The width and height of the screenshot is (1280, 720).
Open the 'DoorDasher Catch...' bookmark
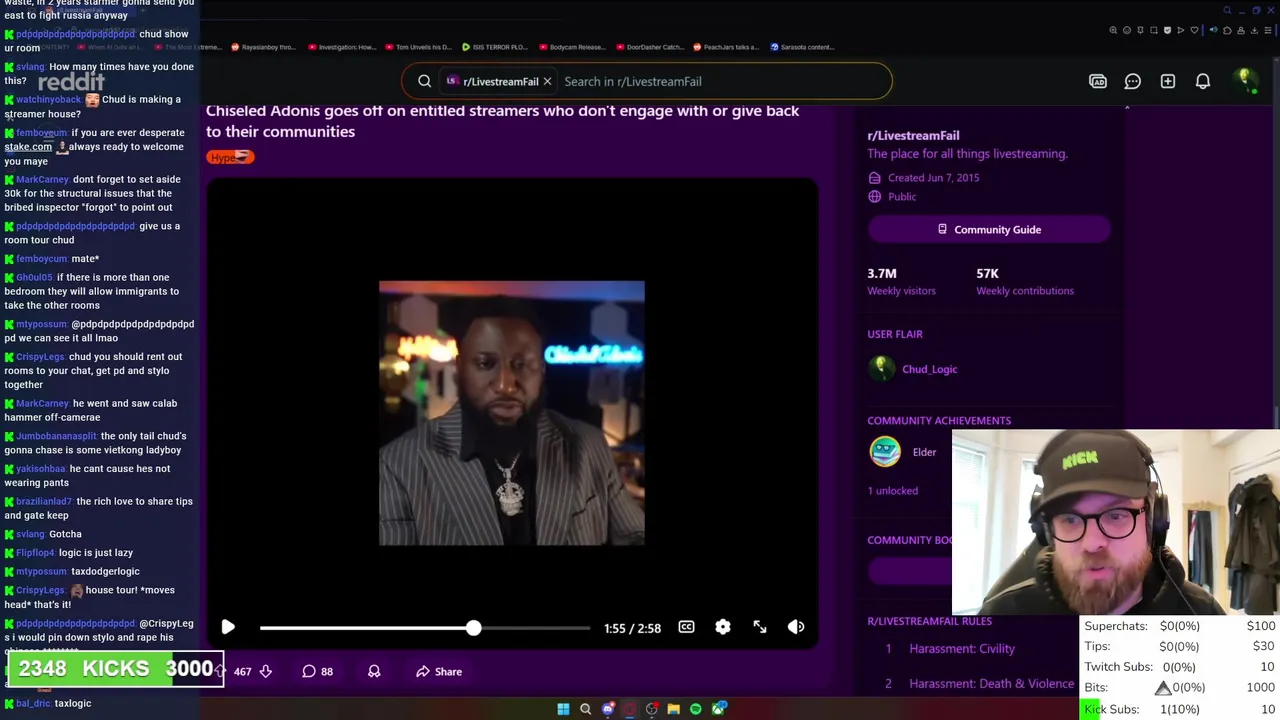pyautogui.click(x=650, y=47)
